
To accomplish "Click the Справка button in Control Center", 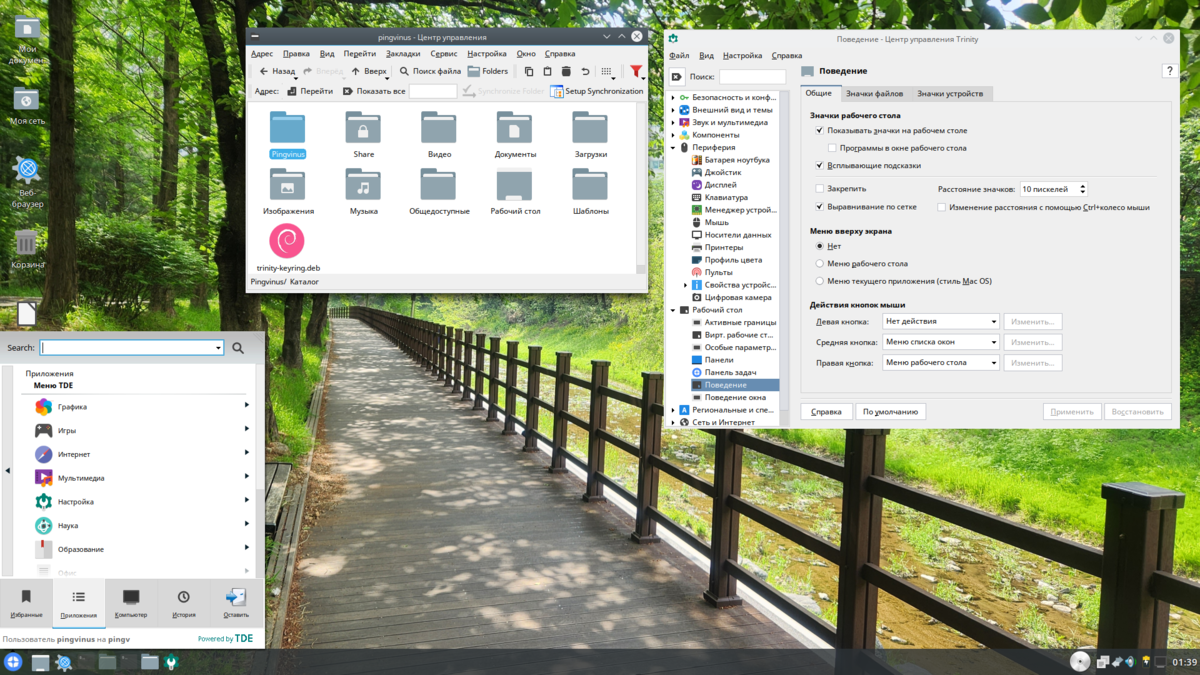I will [826, 412].
